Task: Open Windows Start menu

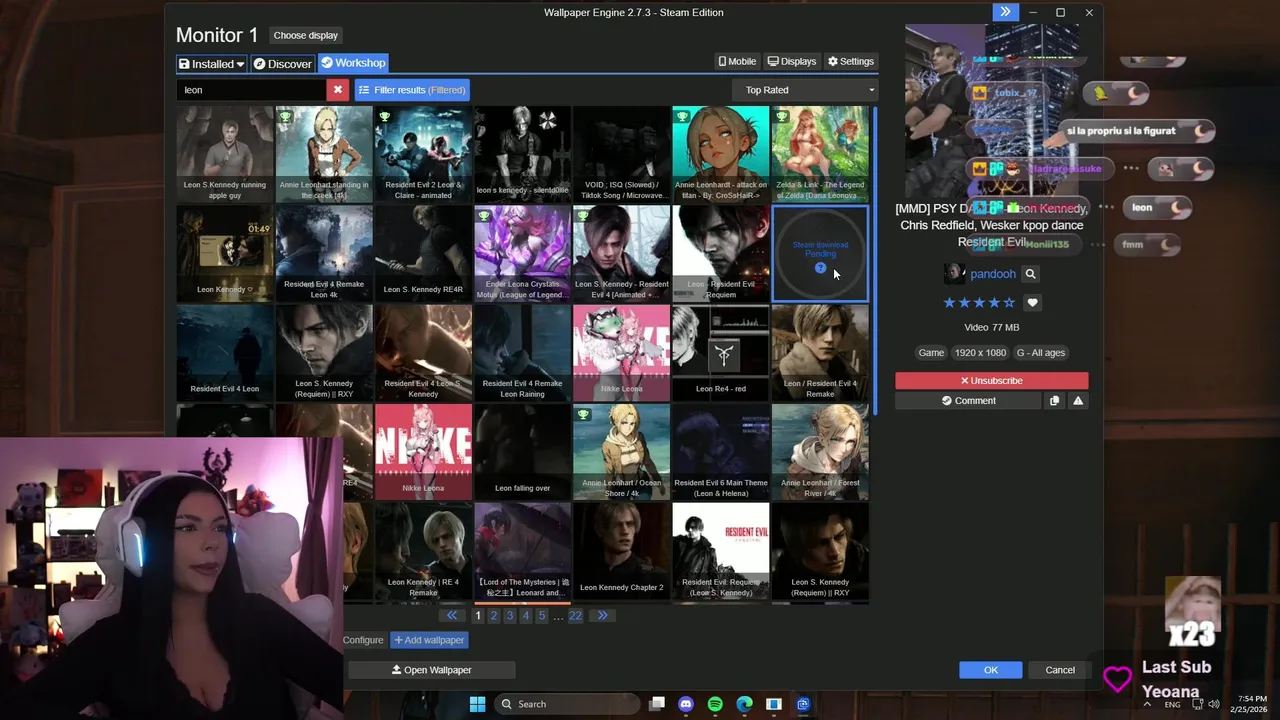Action: pyautogui.click(x=477, y=704)
